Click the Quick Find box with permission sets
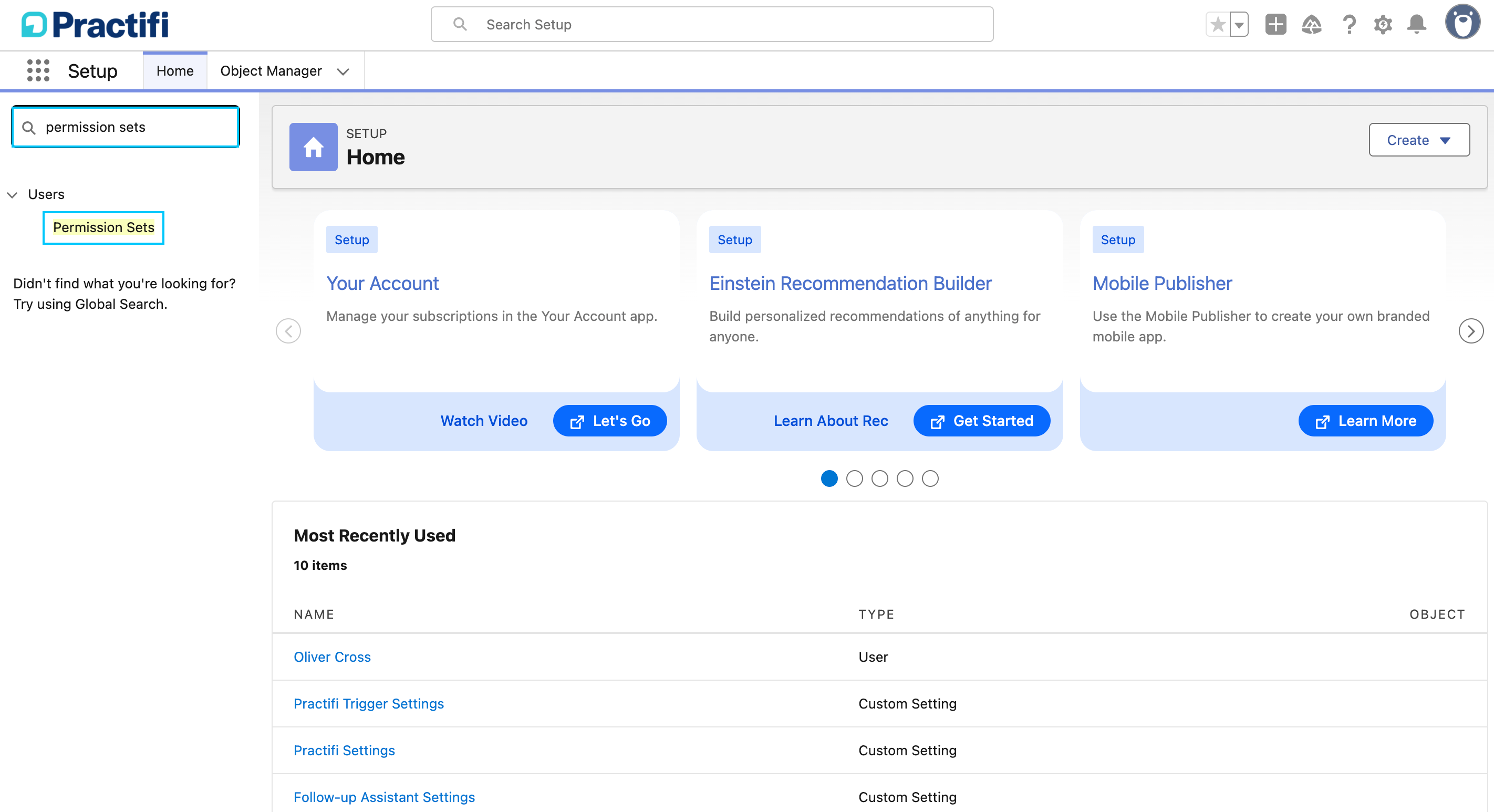This screenshot has width=1494, height=812. pyautogui.click(x=125, y=127)
